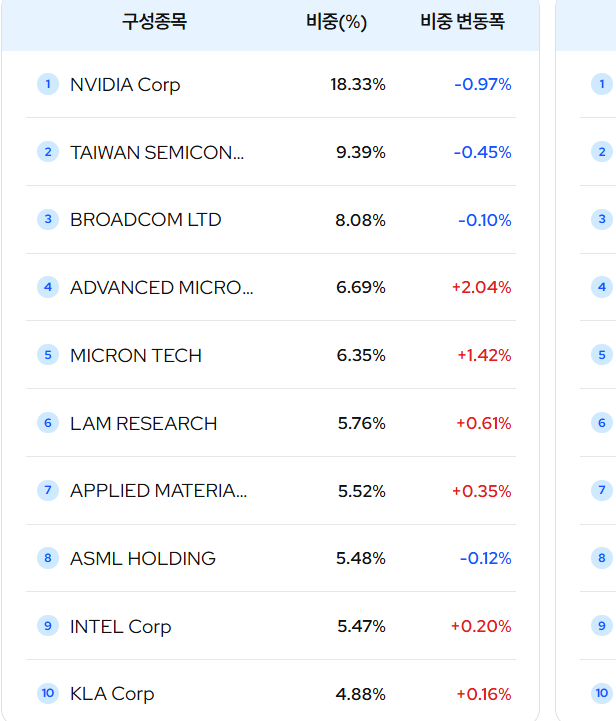Image resolution: width=616 pixels, height=721 pixels.
Task: Click ADVANCED MICRO's +2.04% weight change
Action: point(481,288)
